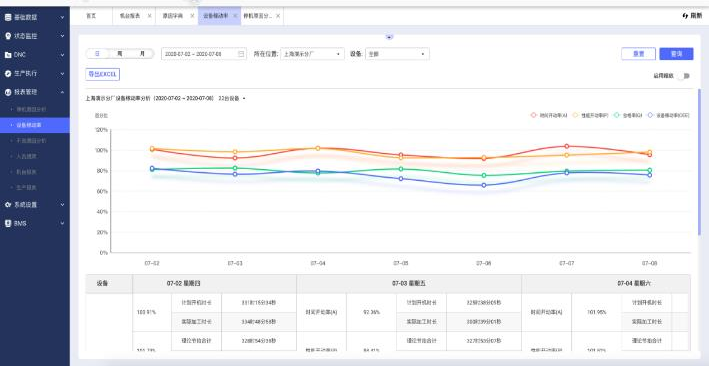Select the 日 (day) period option
This screenshot has height=366, width=709.
(97, 53)
